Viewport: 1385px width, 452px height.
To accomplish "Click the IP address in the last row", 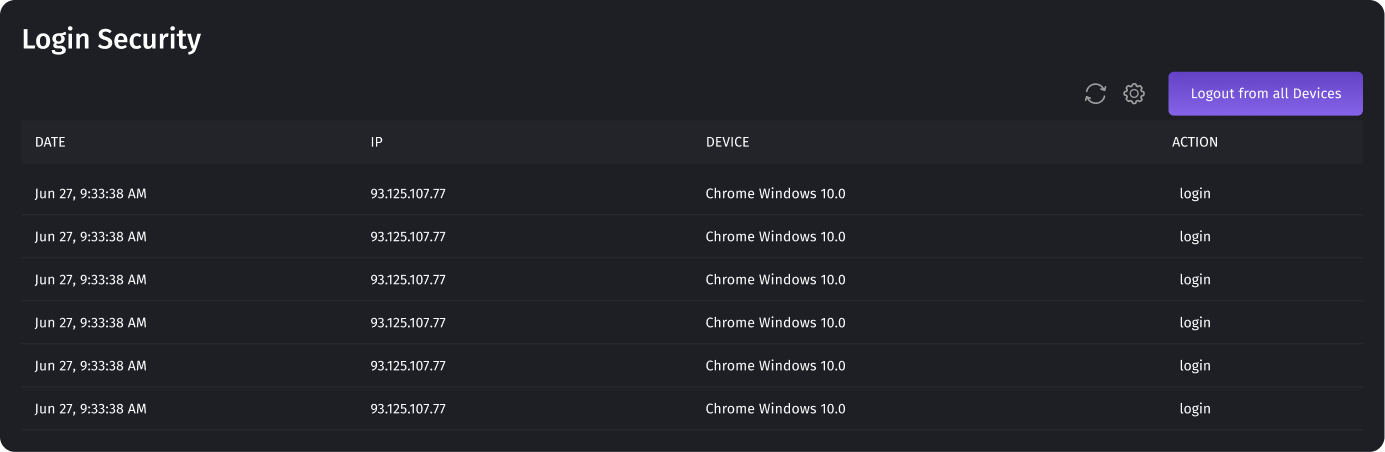I will [x=408, y=409].
